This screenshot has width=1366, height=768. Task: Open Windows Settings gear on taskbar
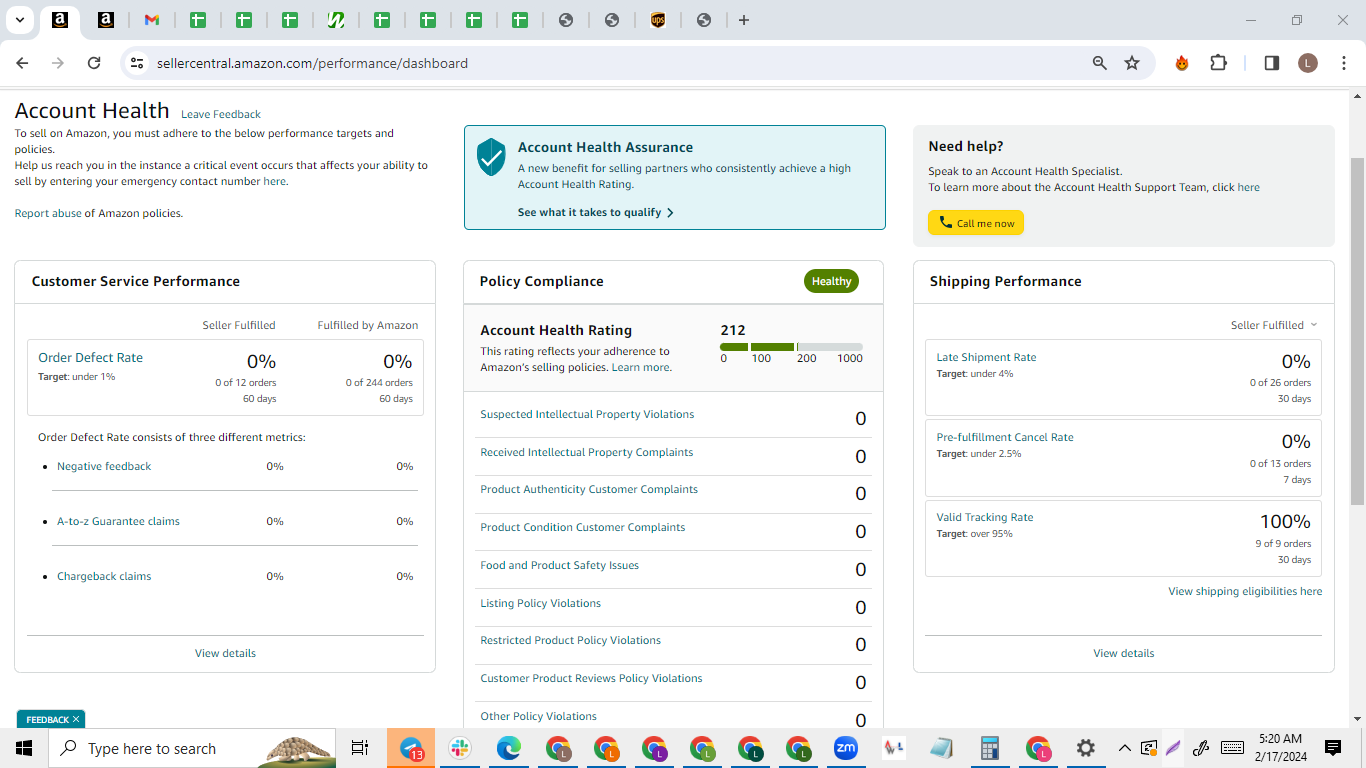point(1086,748)
